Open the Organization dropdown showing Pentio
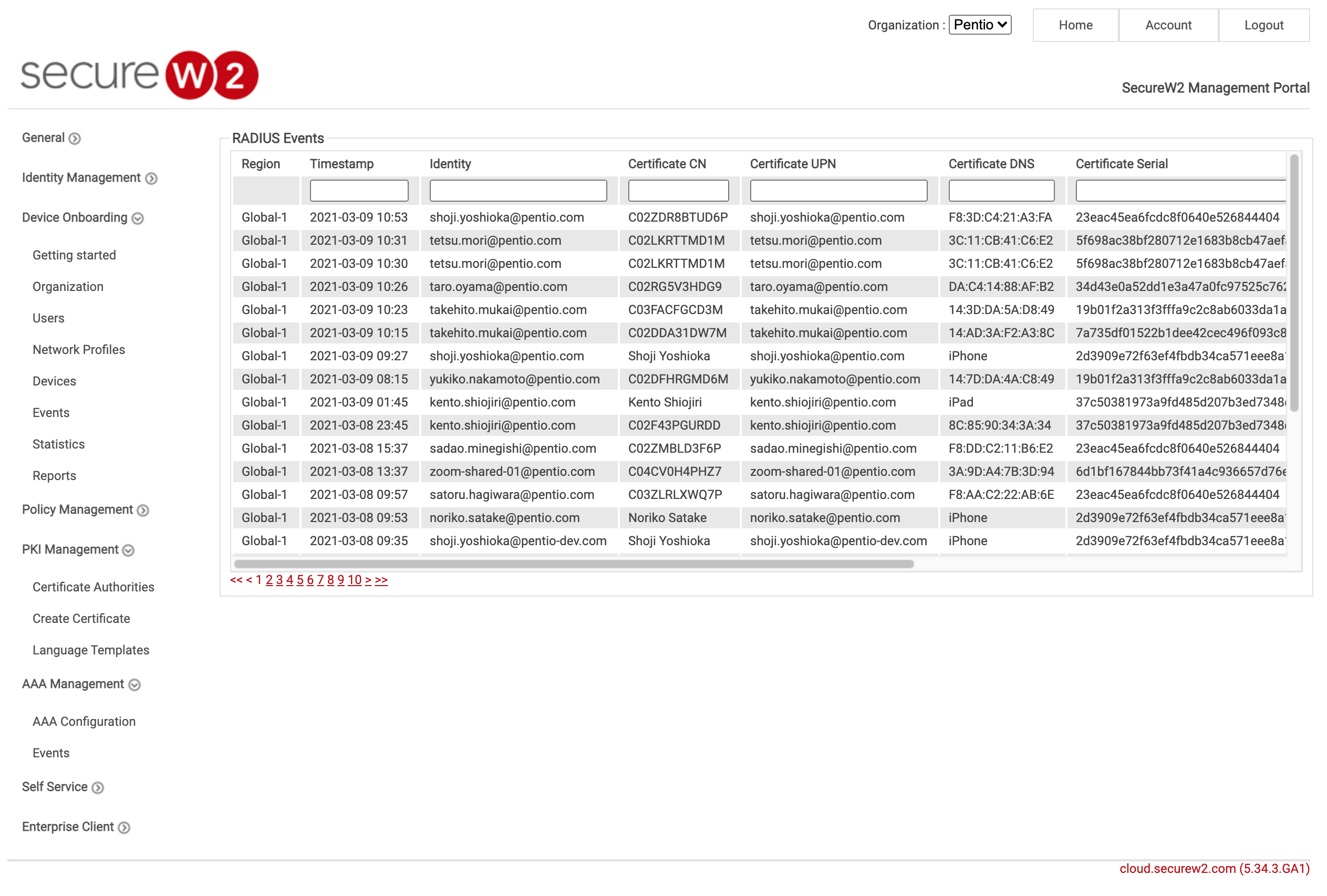Image resolution: width=1327 pixels, height=896 pixels. click(980, 25)
